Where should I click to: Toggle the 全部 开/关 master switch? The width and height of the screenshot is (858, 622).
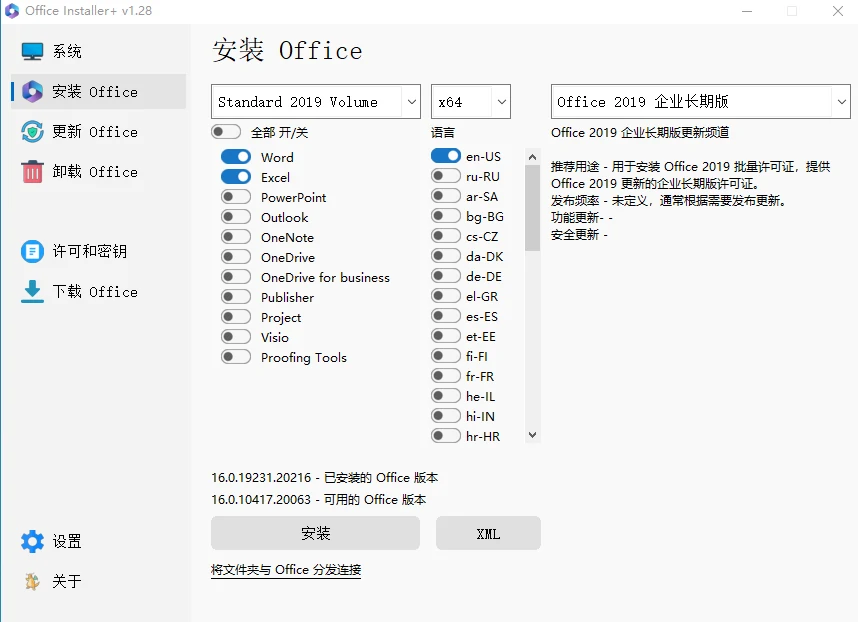[227, 131]
